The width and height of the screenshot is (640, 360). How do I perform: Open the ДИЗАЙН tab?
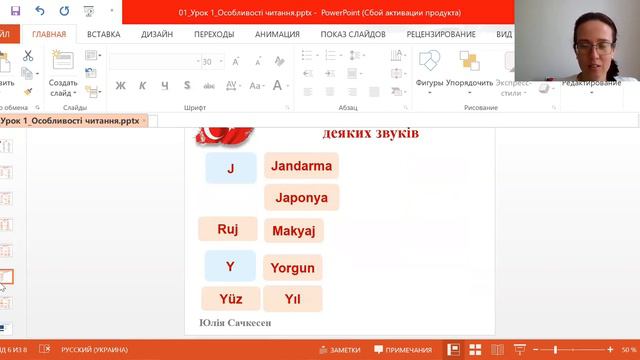point(157,34)
